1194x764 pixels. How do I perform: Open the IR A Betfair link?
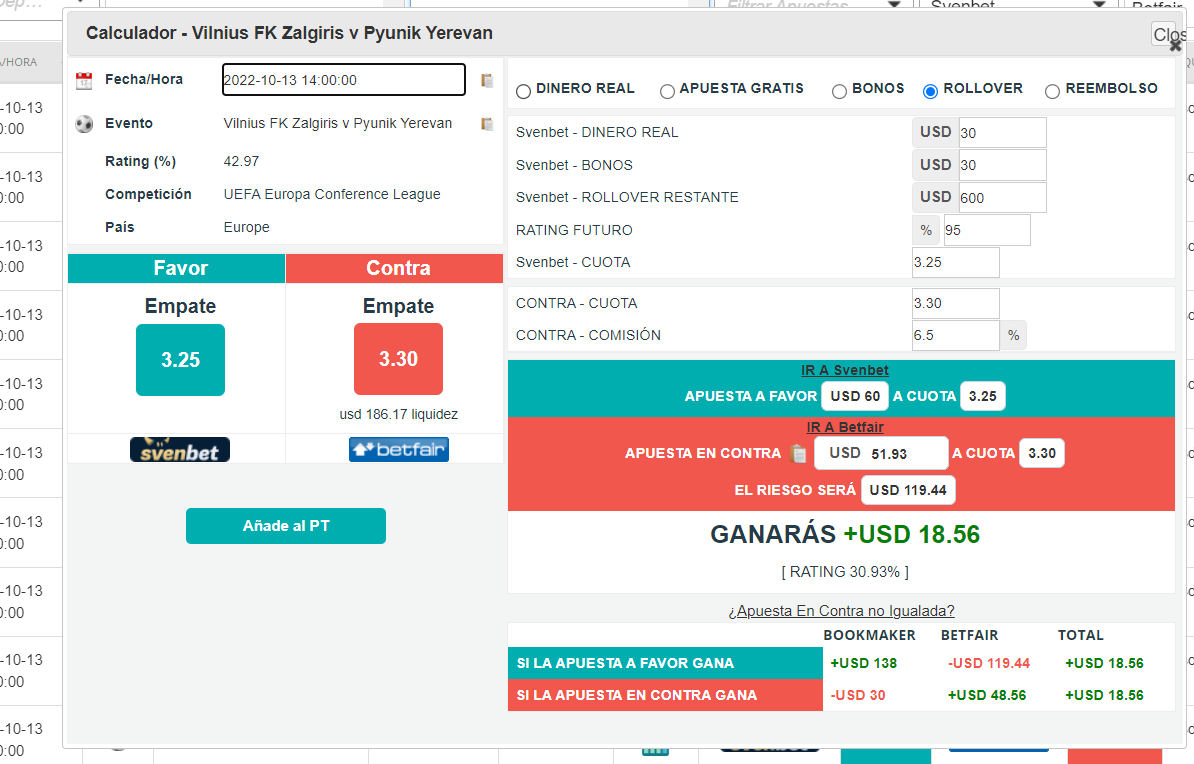click(x=844, y=427)
